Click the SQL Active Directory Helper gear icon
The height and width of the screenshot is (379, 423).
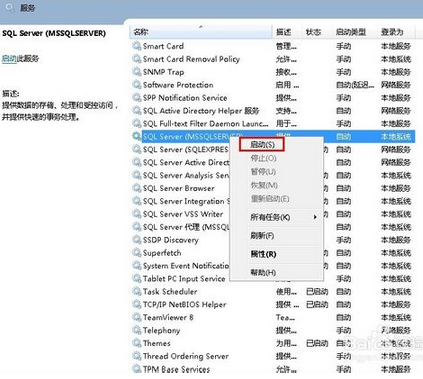pyautogui.click(x=137, y=111)
